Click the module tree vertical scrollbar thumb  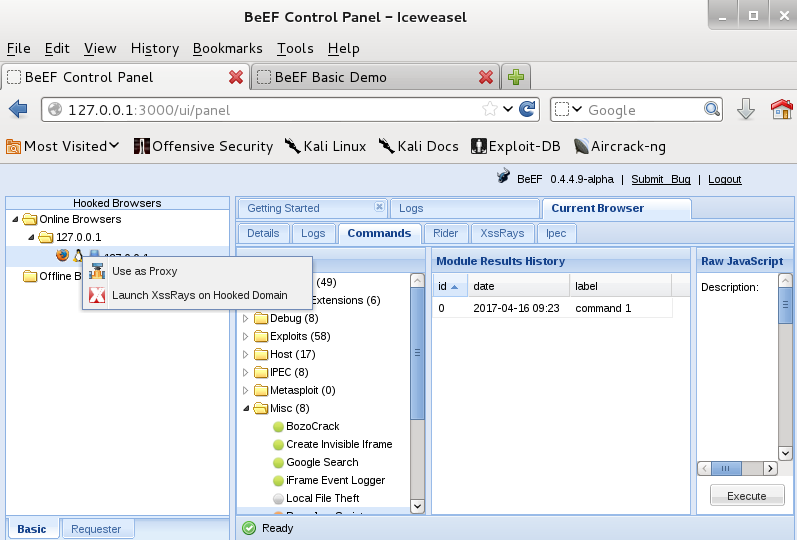click(x=417, y=353)
